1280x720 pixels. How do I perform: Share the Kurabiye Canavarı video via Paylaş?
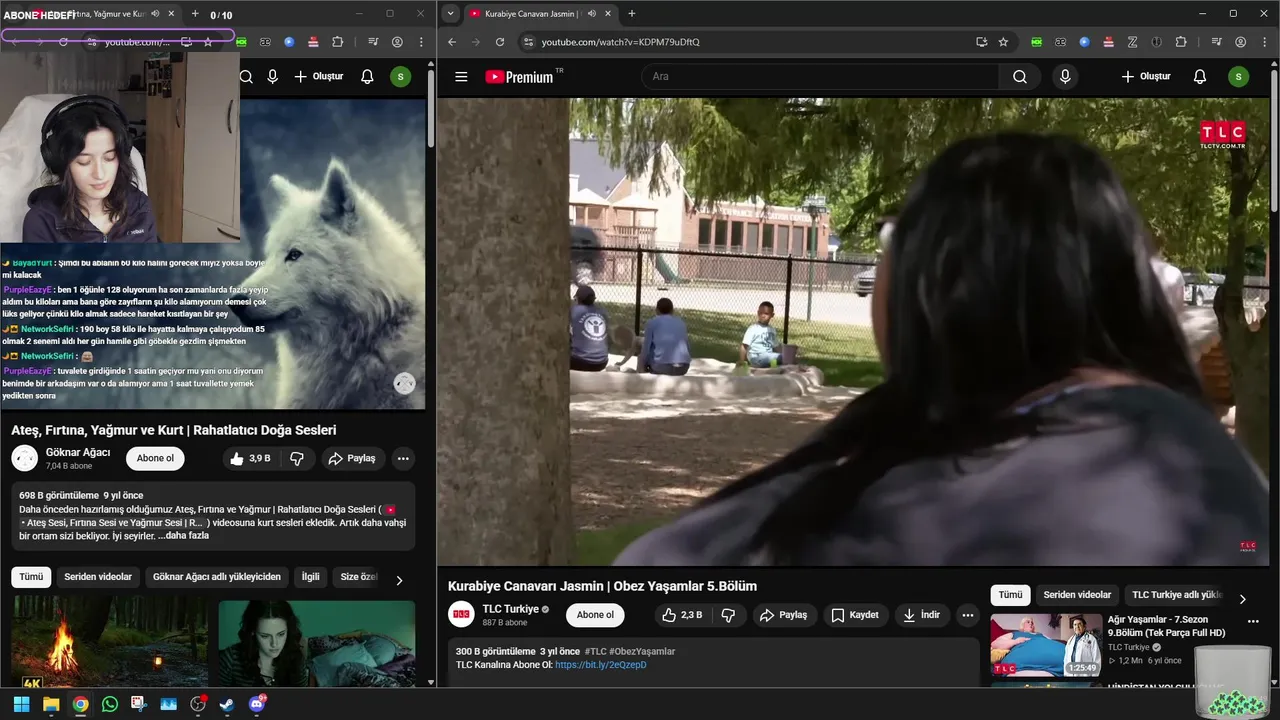pos(784,615)
